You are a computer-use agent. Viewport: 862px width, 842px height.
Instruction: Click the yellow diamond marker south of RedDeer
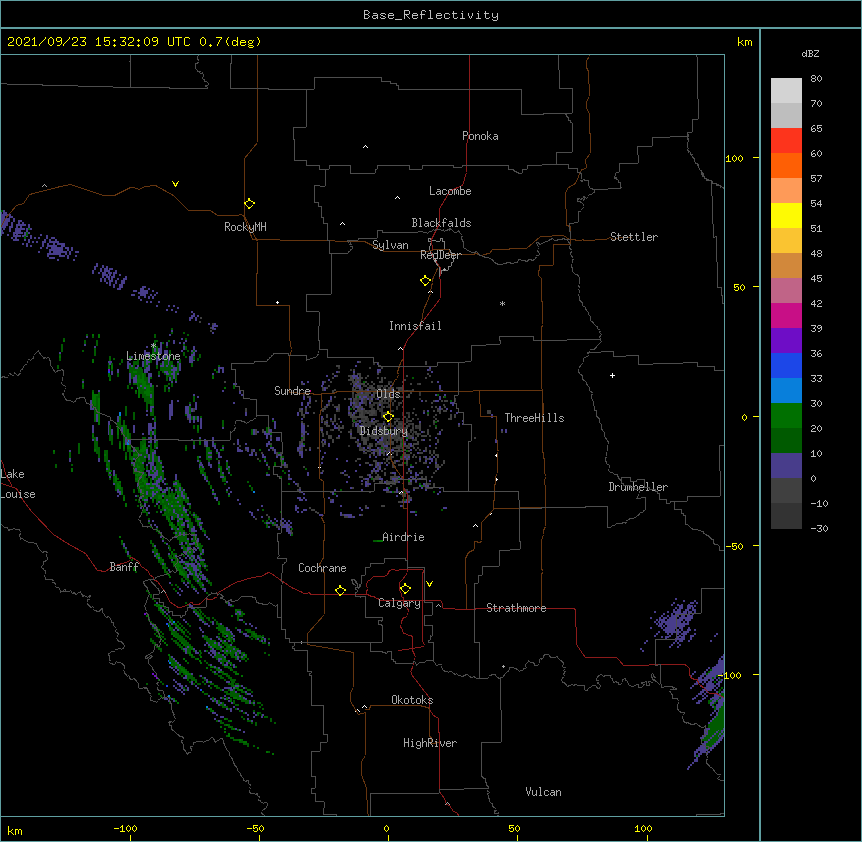point(426,281)
